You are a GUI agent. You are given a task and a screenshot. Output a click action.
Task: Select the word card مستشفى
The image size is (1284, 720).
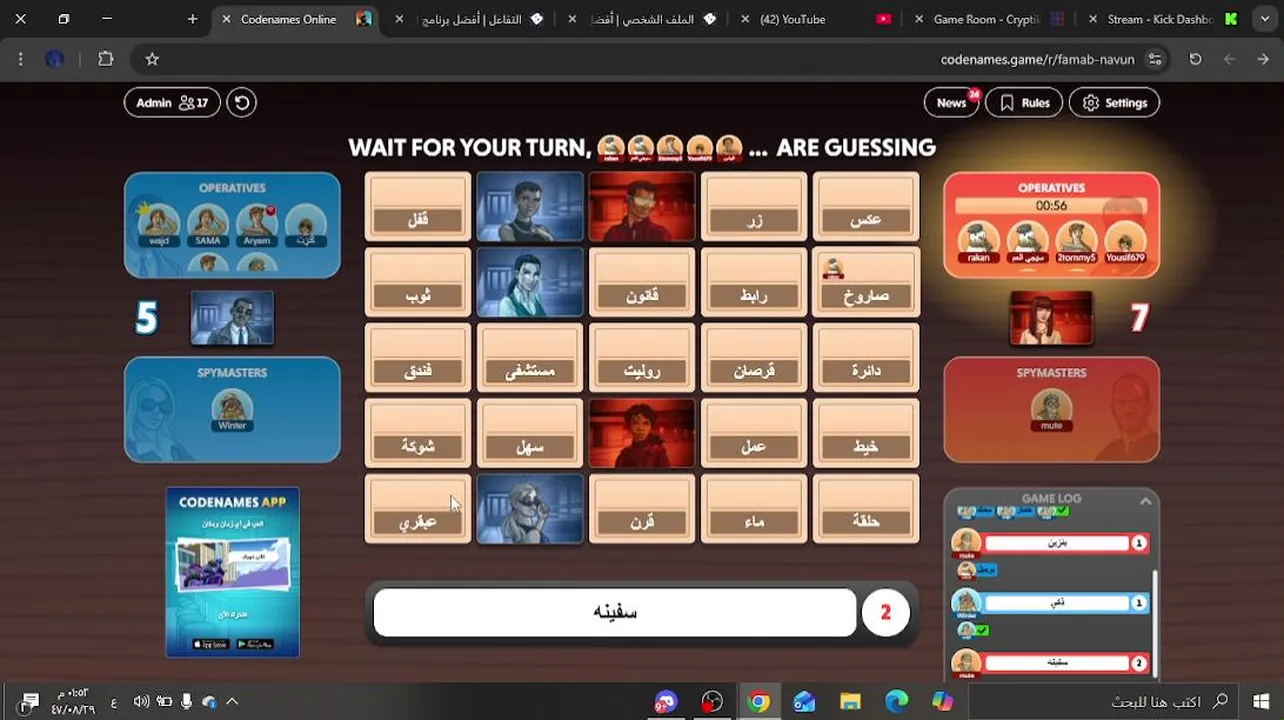coord(530,358)
